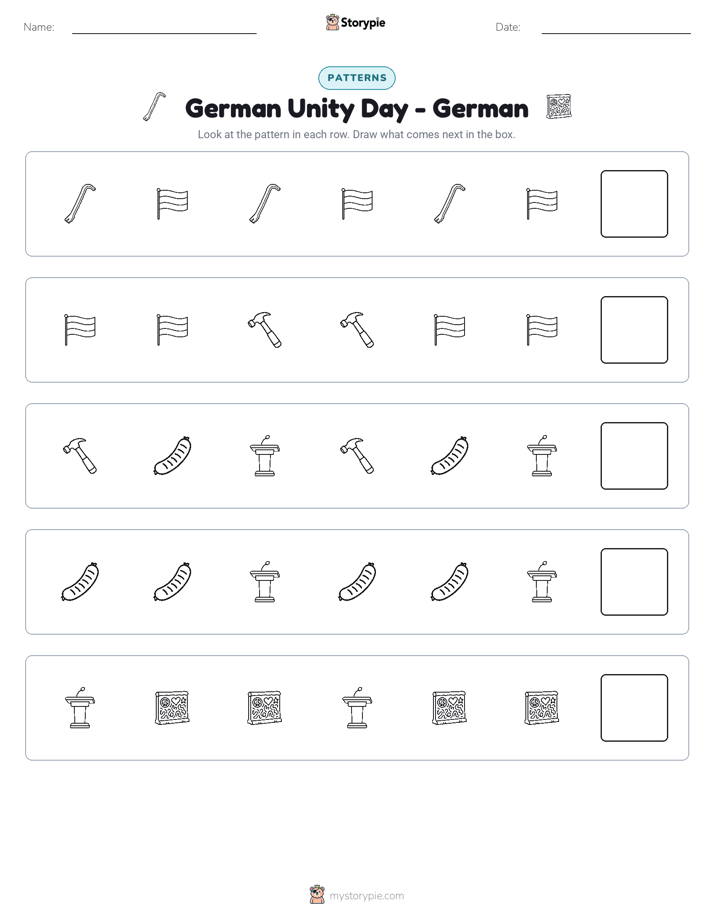Click the bear icon in the page footer
The image size is (714, 924).
(x=317, y=895)
